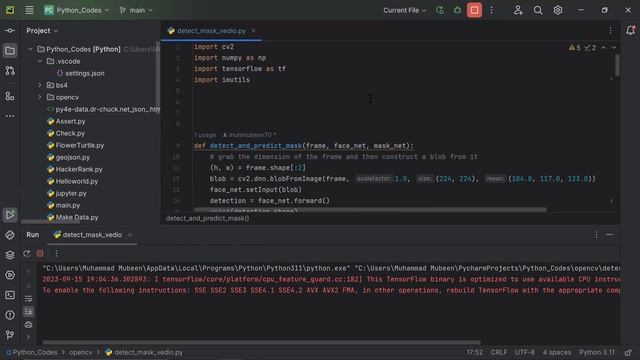
Task: Go to next highlighted error arrow
Action: [613, 48]
